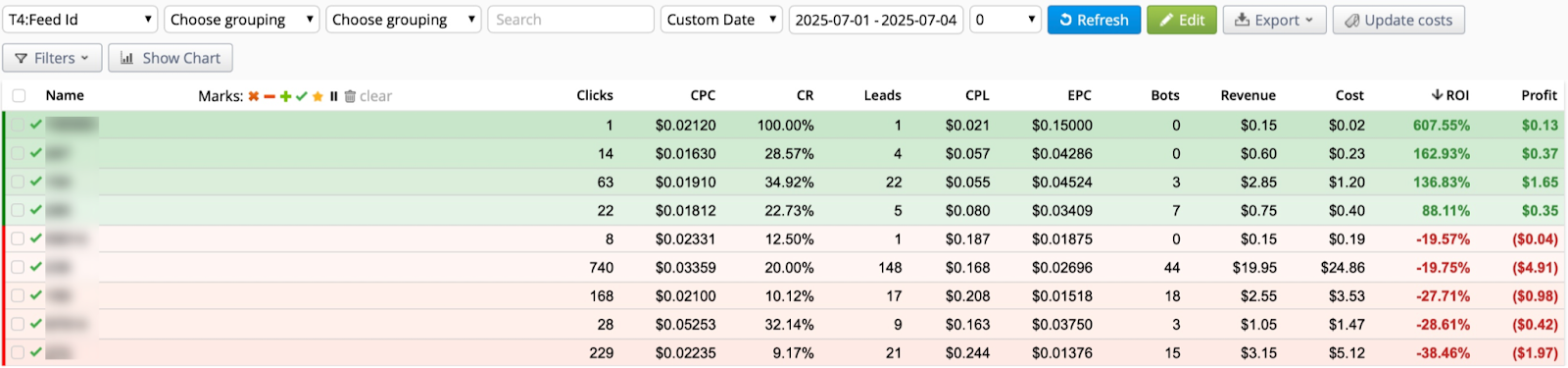Click the -38.46% ROI value
This screenshot has height=368, width=1568.
pyautogui.click(x=1443, y=353)
